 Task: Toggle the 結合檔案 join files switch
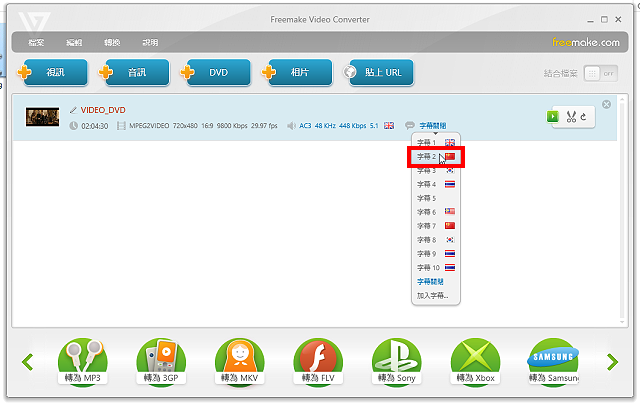[x=600, y=73]
